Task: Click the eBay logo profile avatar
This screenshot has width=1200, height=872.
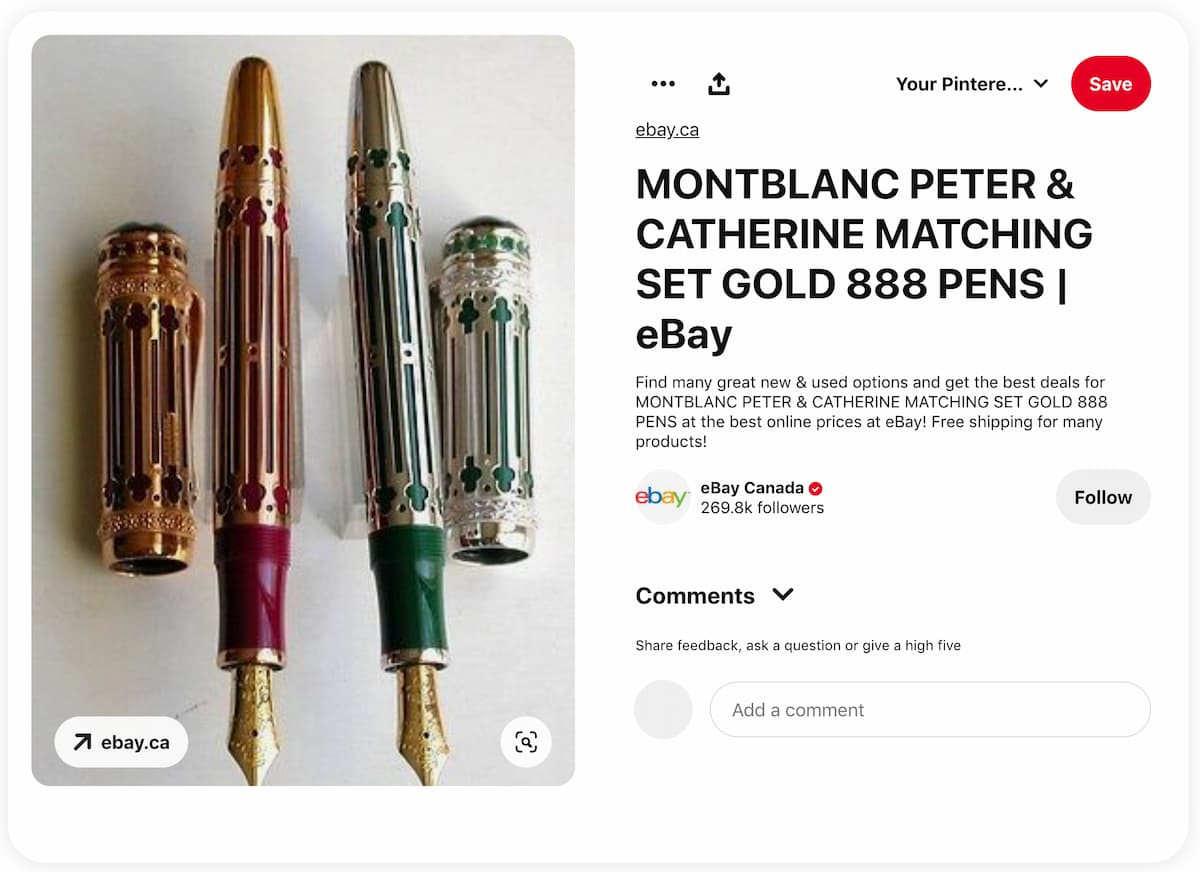Action: pyautogui.click(x=662, y=497)
